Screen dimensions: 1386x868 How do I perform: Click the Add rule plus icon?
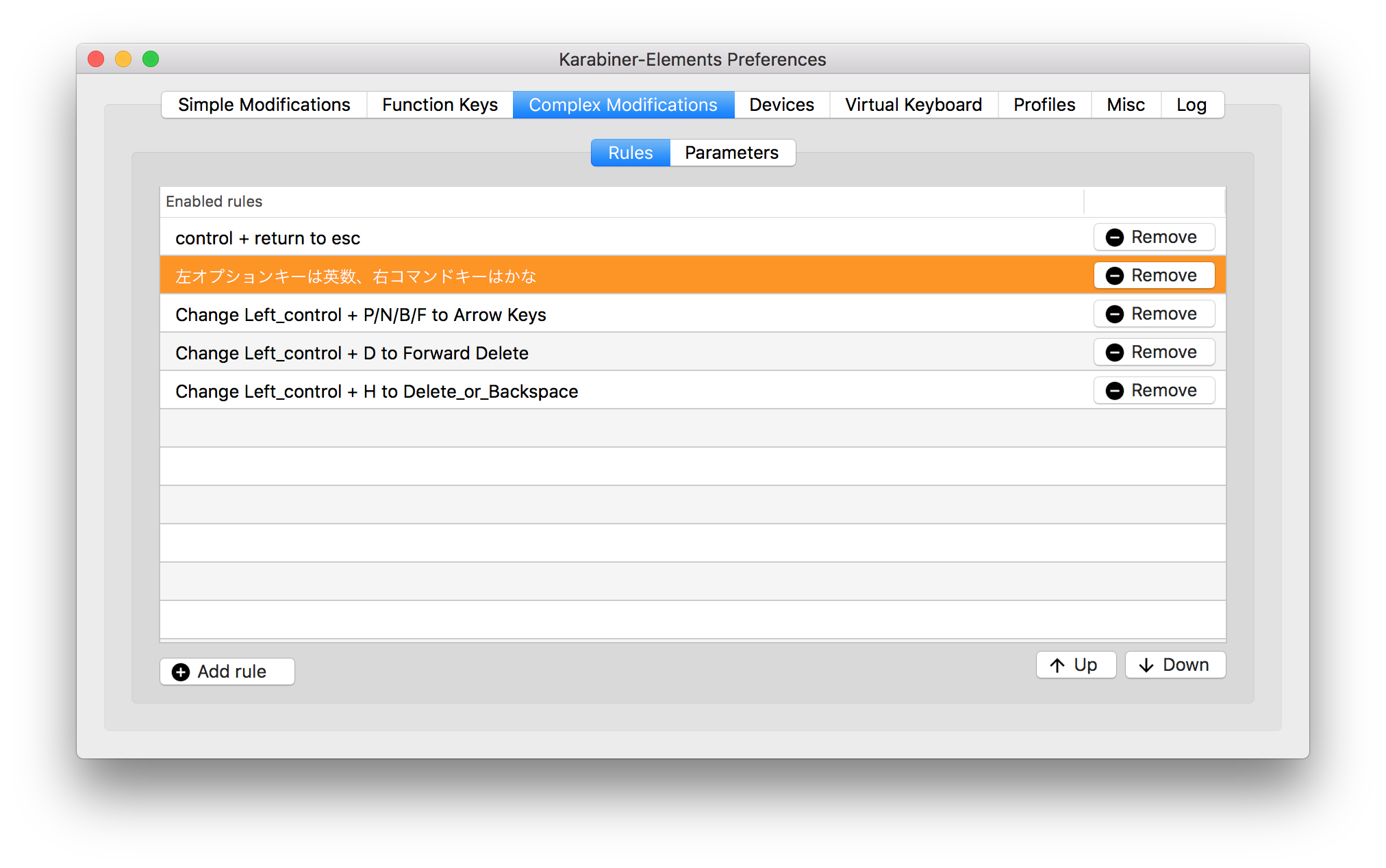(180, 671)
